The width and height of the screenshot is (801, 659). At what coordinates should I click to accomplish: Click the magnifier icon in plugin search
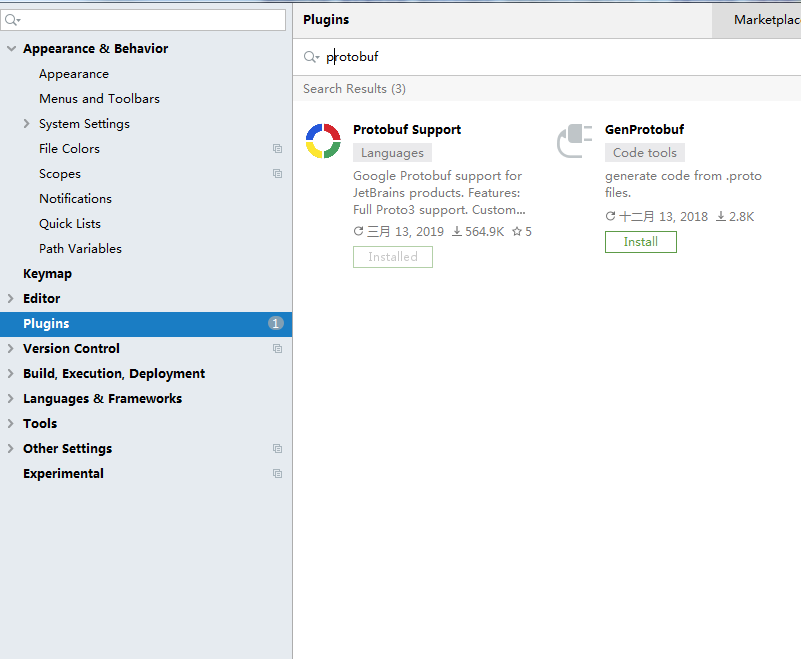[311, 57]
